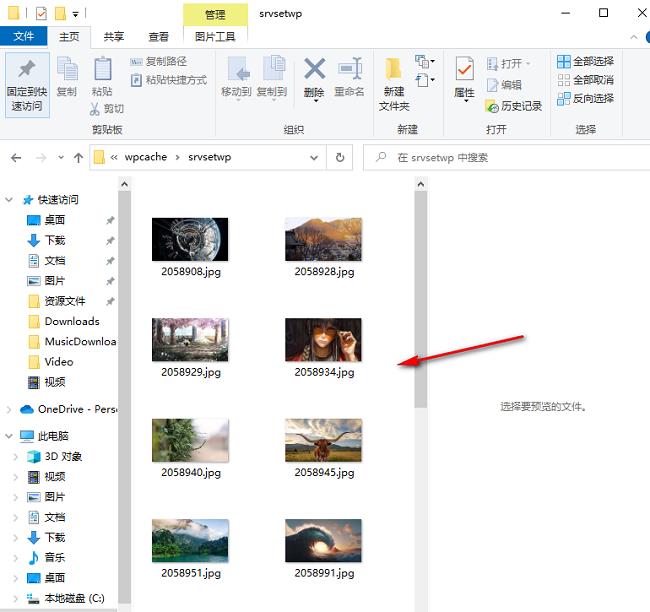Screen dimensions: 650x612
Task: Open the File (文件) menu tab
Action: 24,36
